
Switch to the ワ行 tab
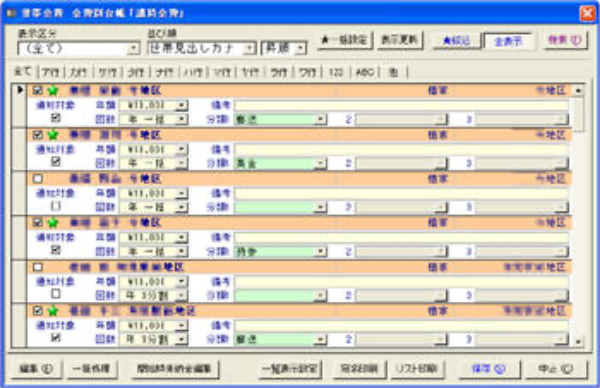tap(307, 72)
